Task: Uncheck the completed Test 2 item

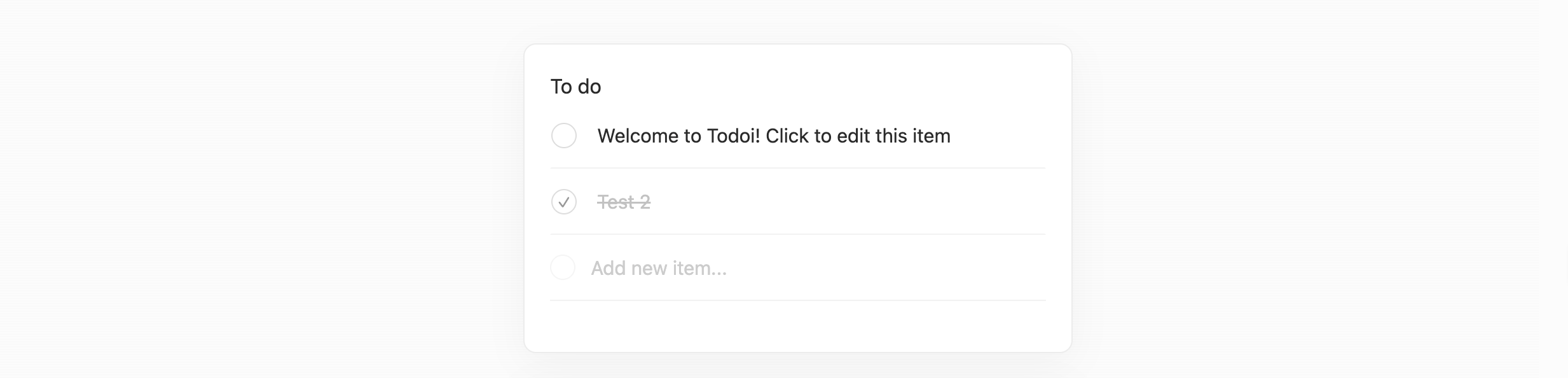Action: point(563,202)
